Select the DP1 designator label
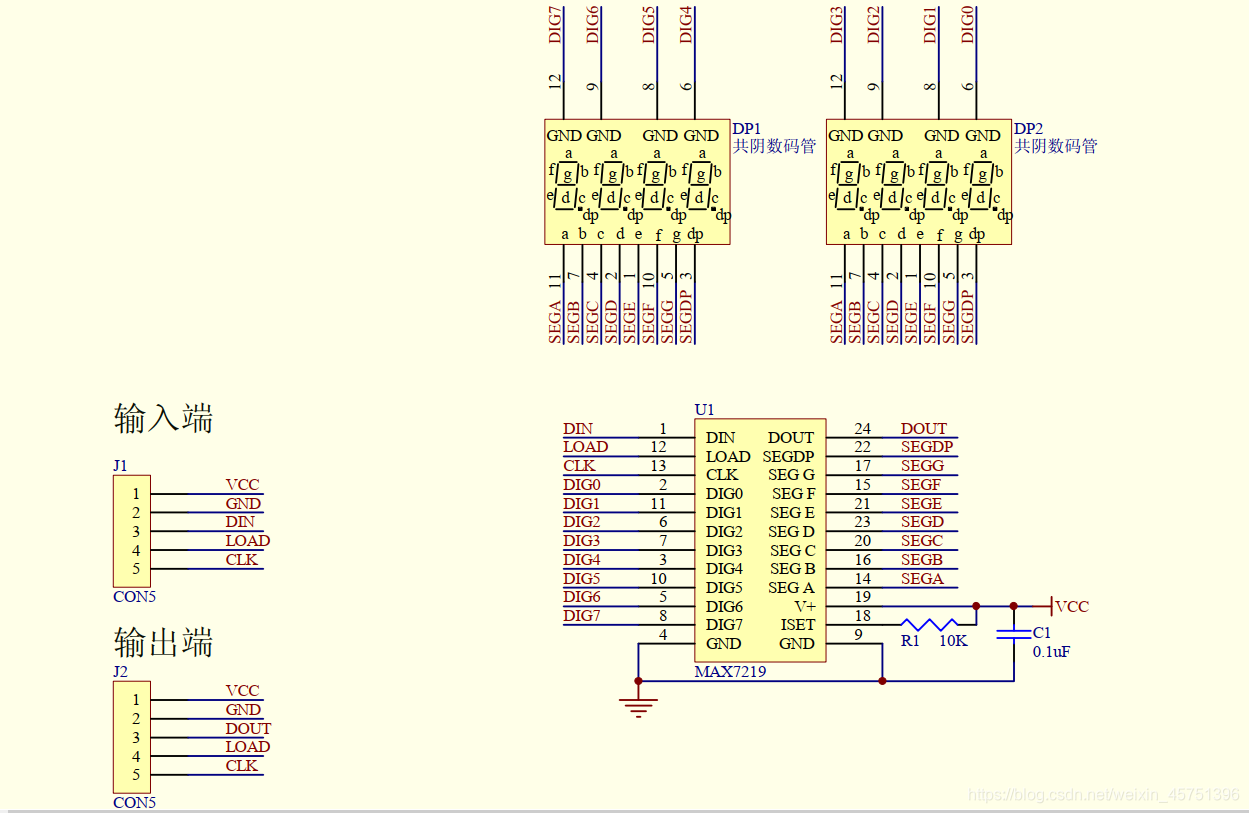 747,129
